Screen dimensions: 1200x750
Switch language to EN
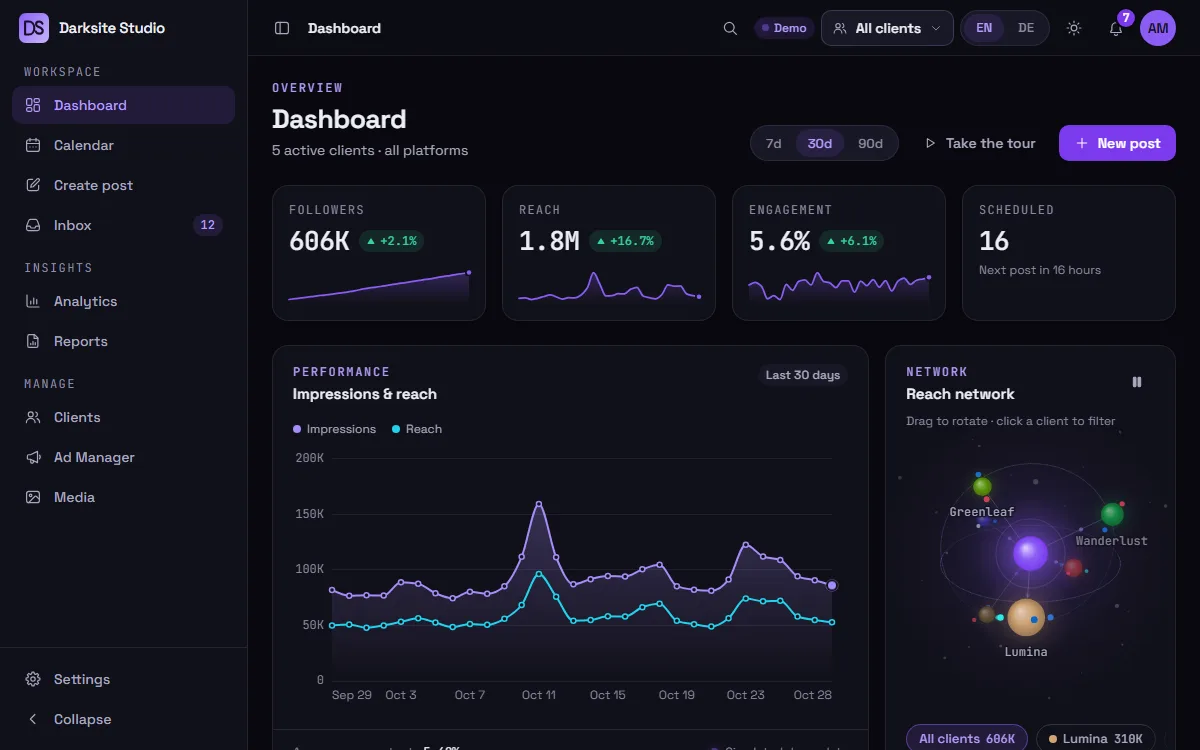[x=984, y=28]
